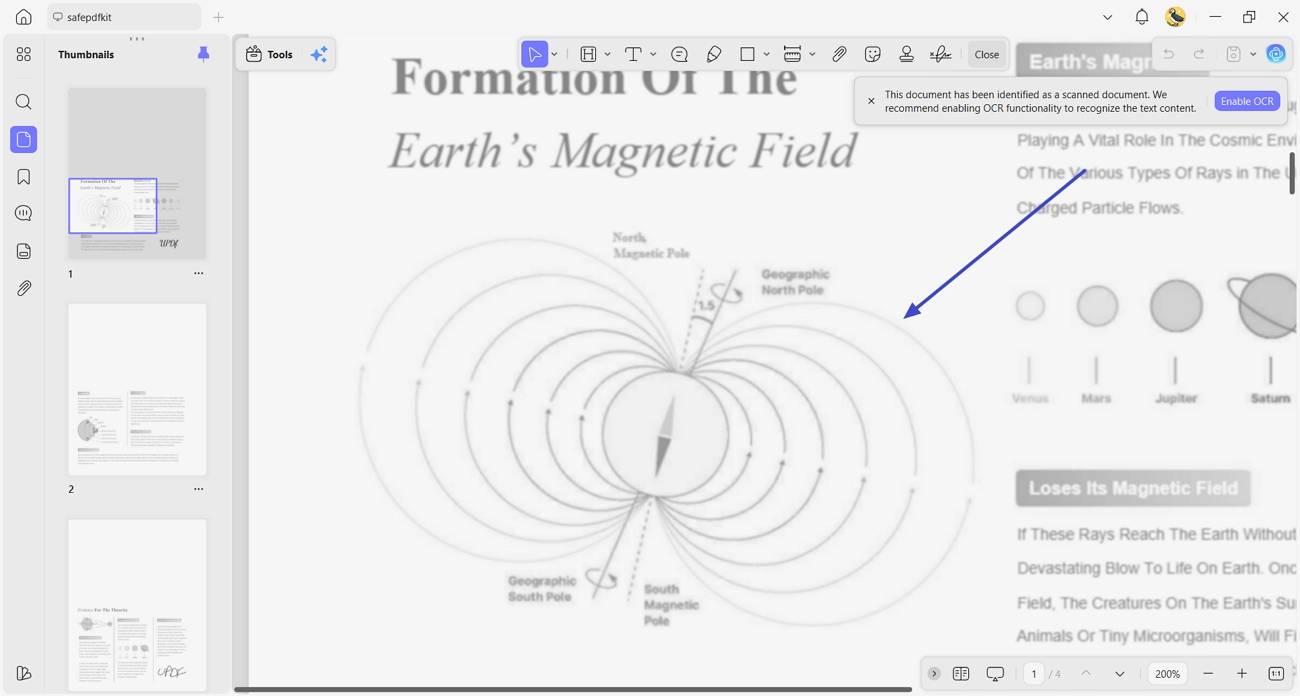
Task: Open options menu for page 2
Action: pyautogui.click(x=199, y=489)
